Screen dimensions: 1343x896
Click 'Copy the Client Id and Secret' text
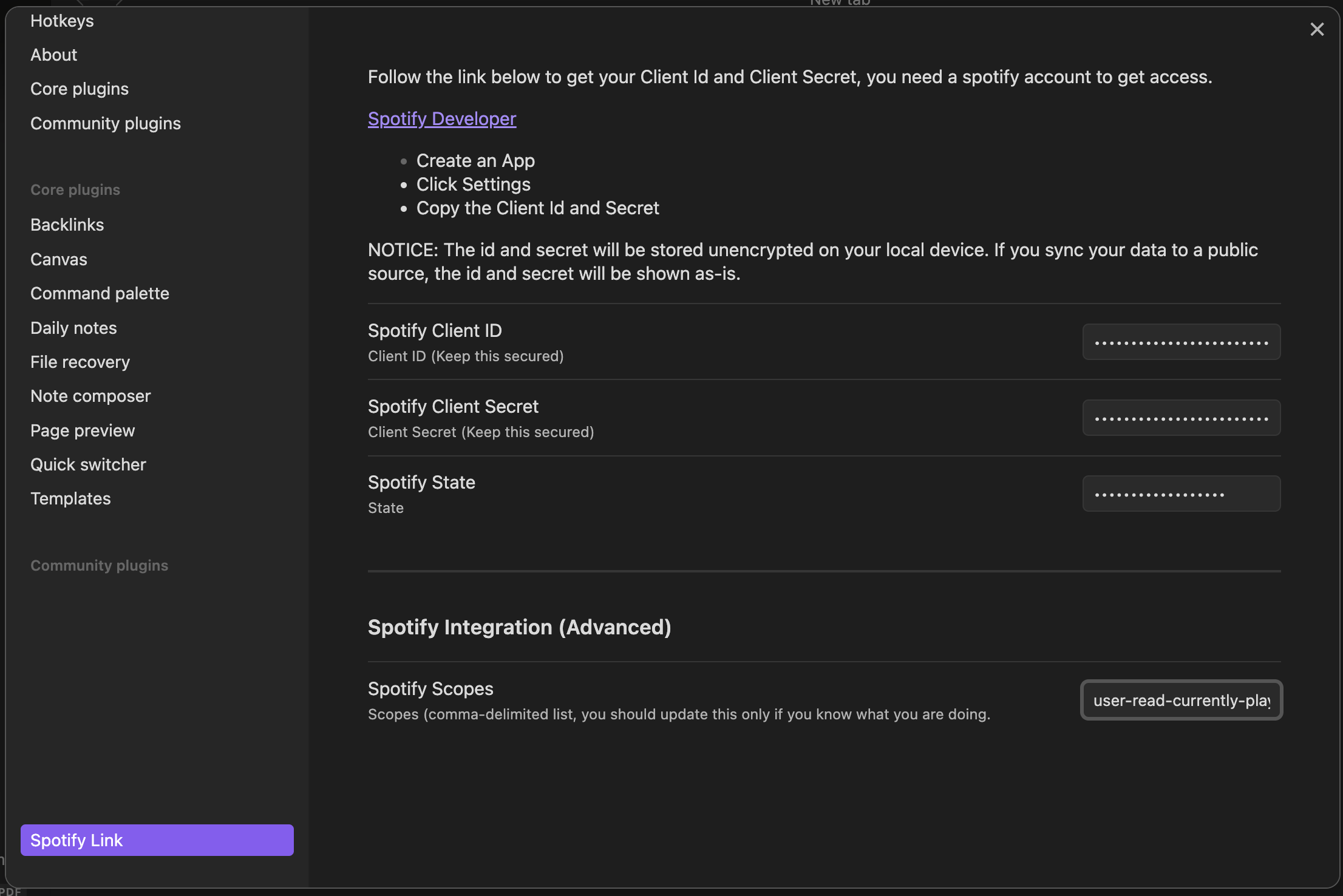[538, 208]
